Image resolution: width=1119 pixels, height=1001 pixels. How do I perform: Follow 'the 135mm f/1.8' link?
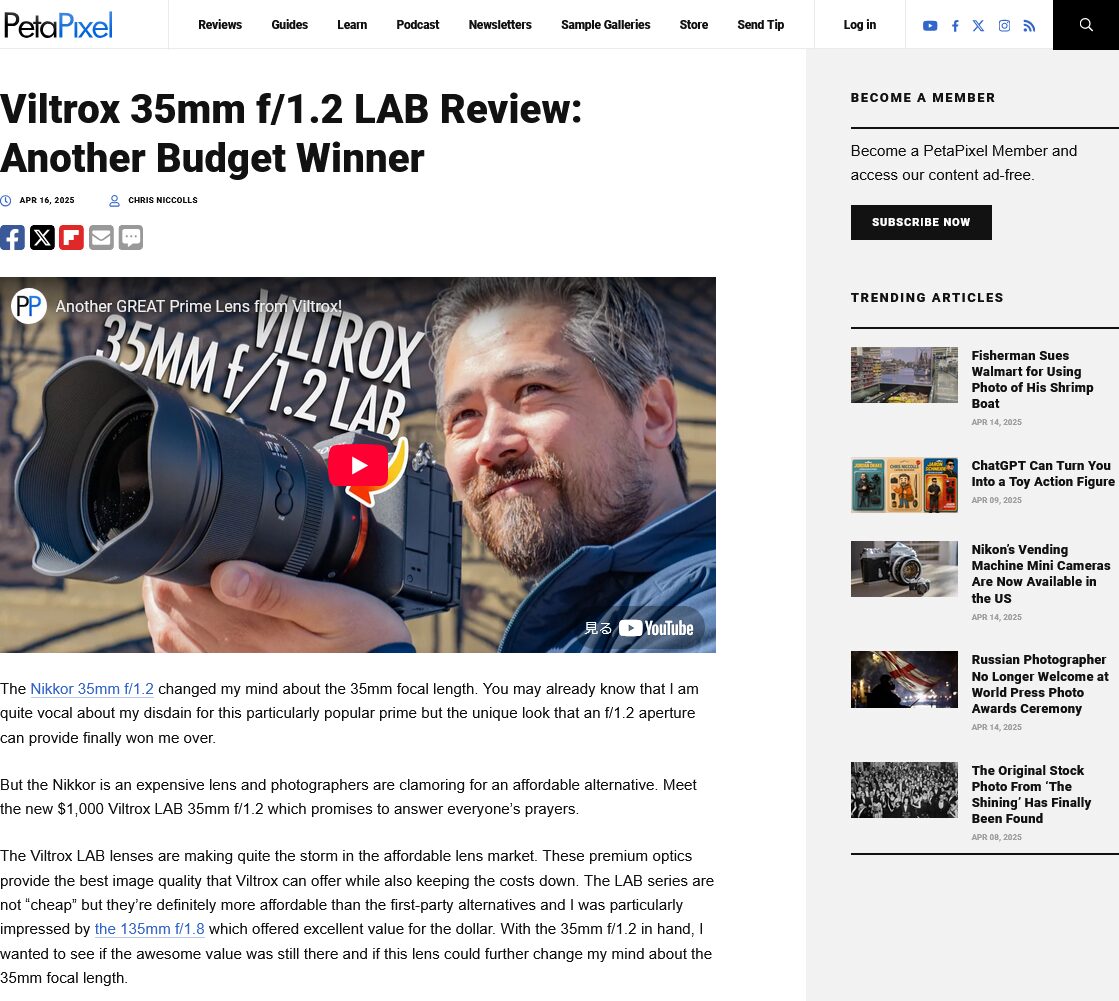pos(149,929)
